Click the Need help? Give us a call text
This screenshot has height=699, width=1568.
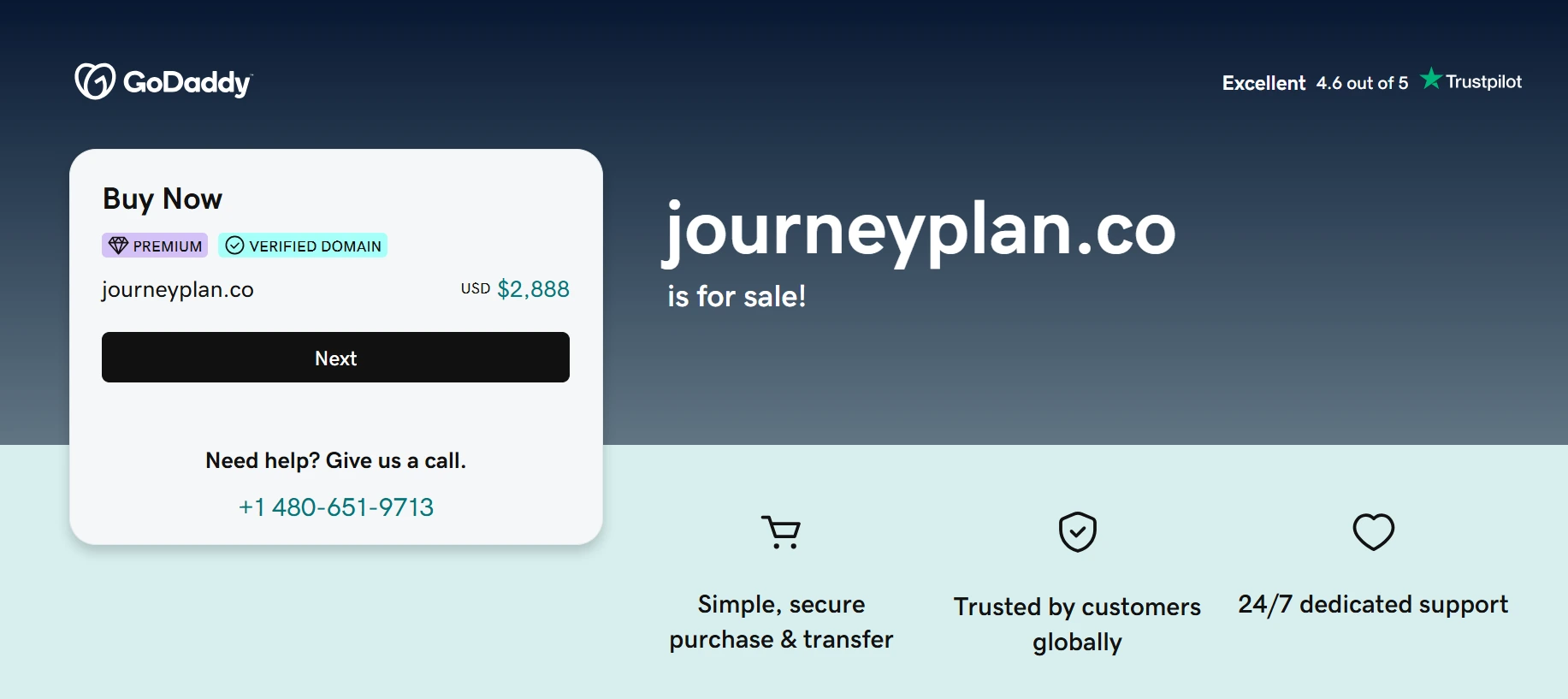[335, 460]
